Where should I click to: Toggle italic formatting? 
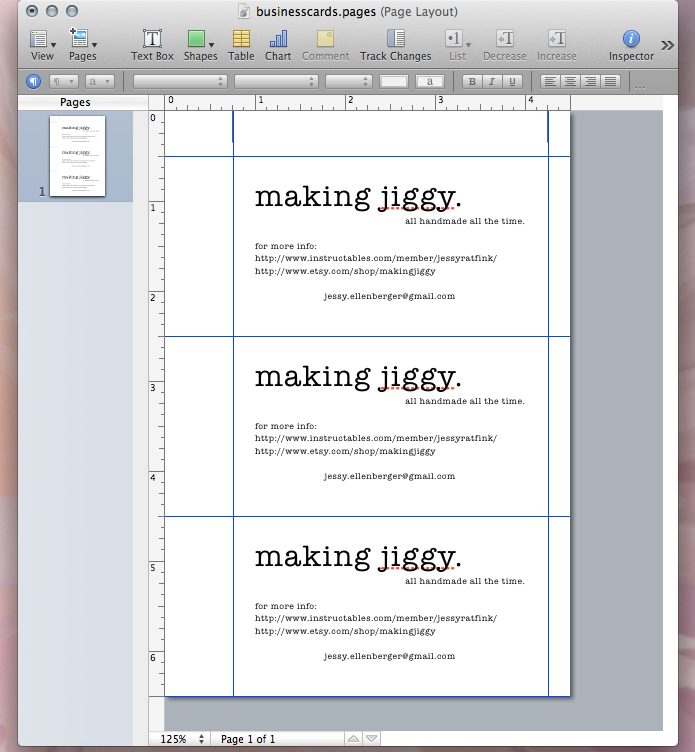tap(492, 82)
